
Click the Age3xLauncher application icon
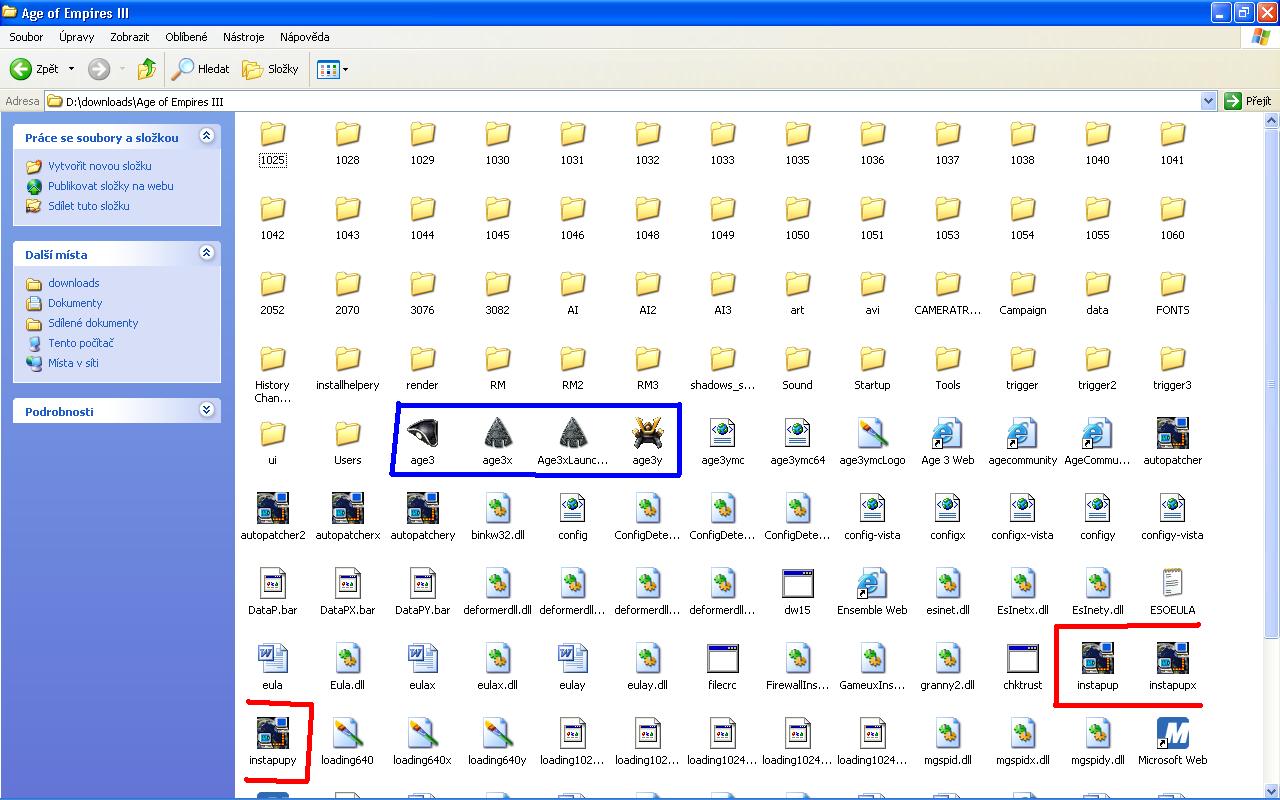coord(572,434)
